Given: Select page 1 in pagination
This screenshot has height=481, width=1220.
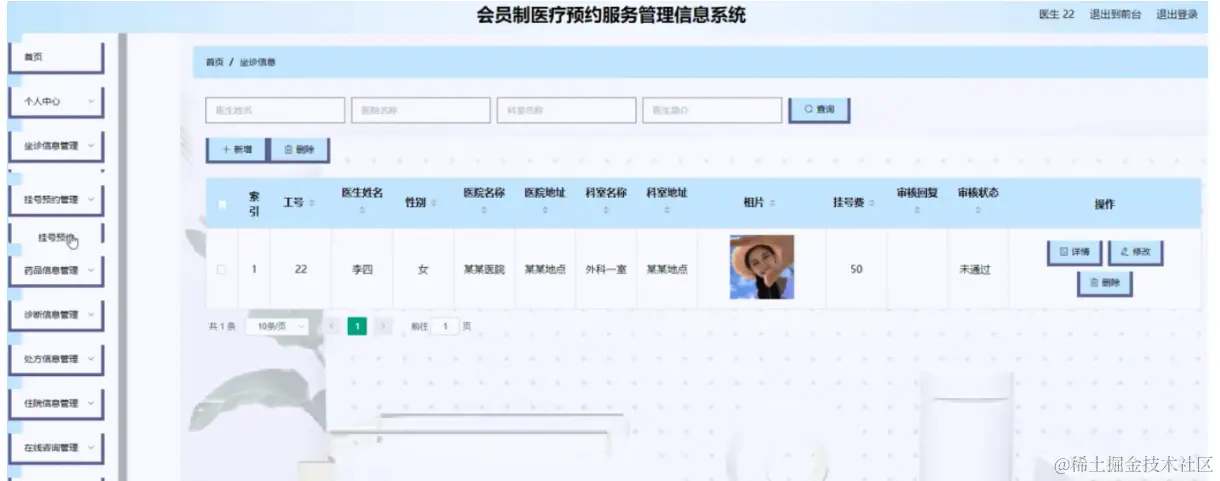Looking at the screenshot, I should 357,326.
